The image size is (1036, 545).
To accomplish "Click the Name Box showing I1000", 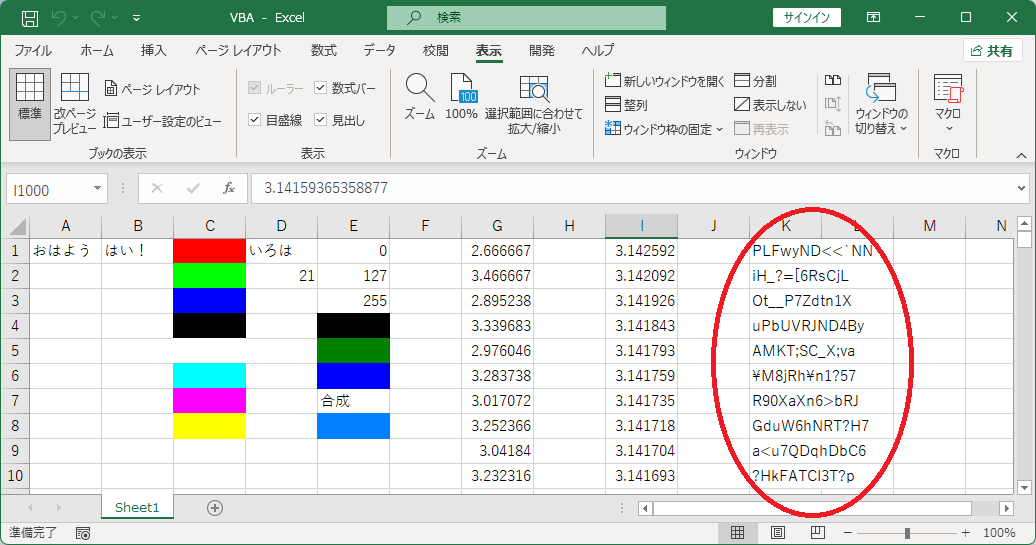I will pyautogui.click(x=50, y=190).
